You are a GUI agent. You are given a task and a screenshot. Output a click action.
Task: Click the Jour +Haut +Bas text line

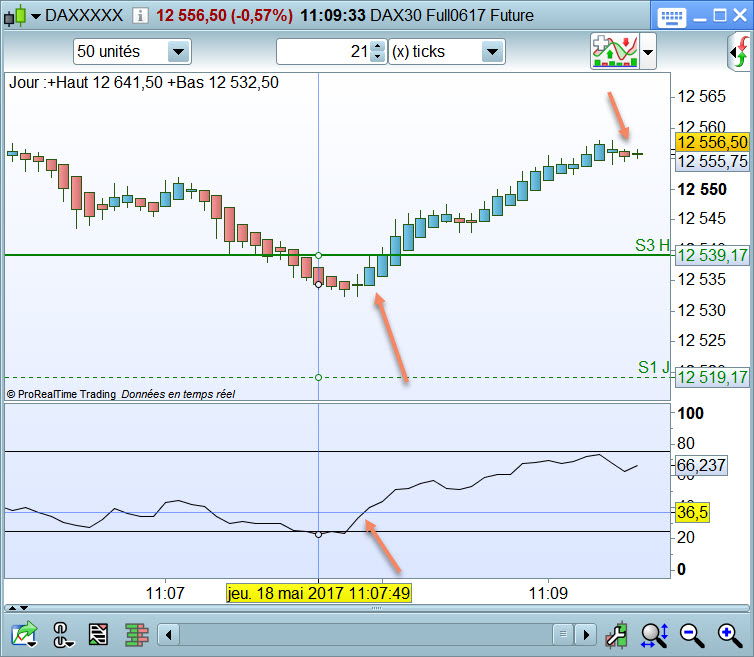tap(144, 82)
